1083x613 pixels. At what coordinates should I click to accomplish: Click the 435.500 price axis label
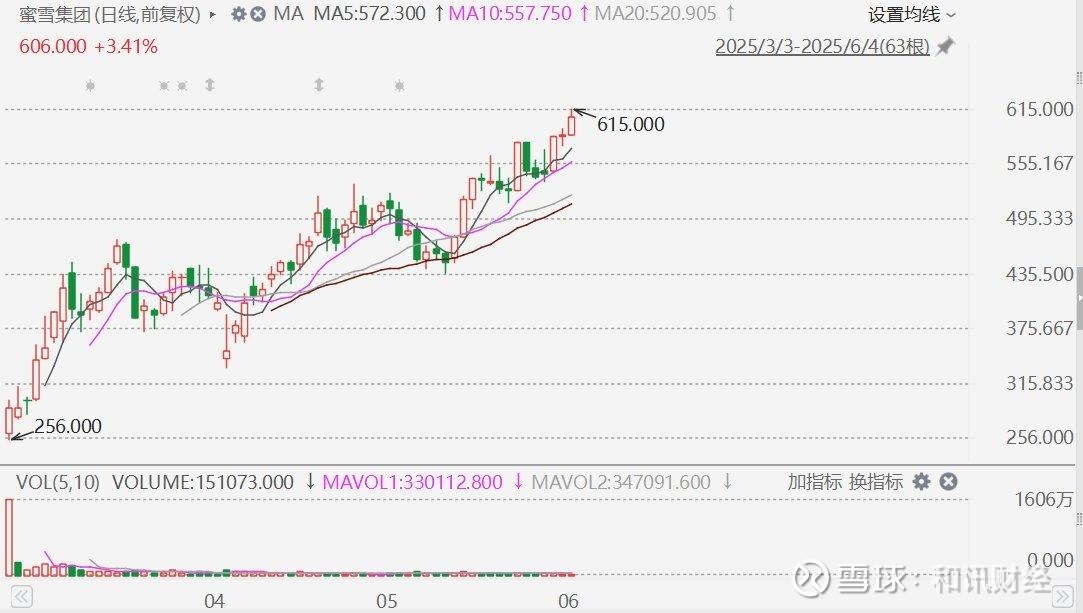click(x=1039, y=274)
